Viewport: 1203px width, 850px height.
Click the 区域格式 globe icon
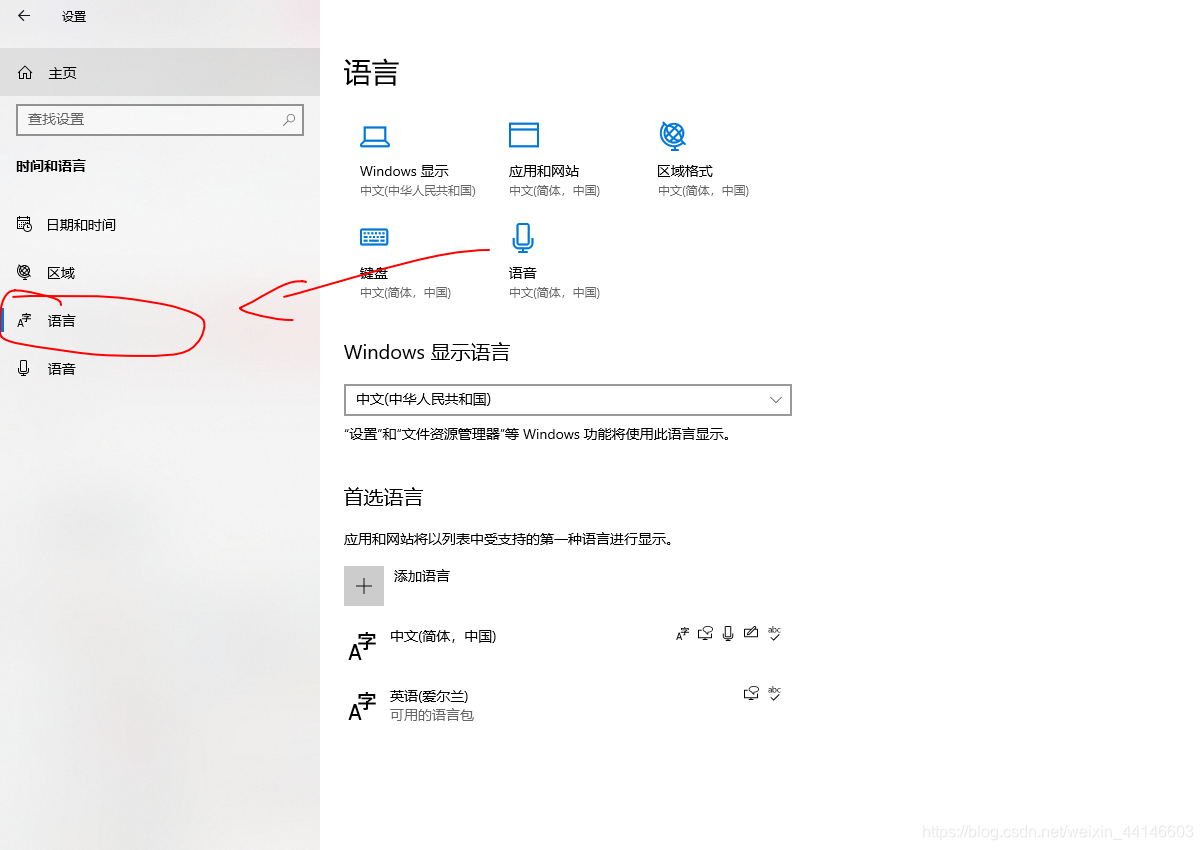click(673, 135)
